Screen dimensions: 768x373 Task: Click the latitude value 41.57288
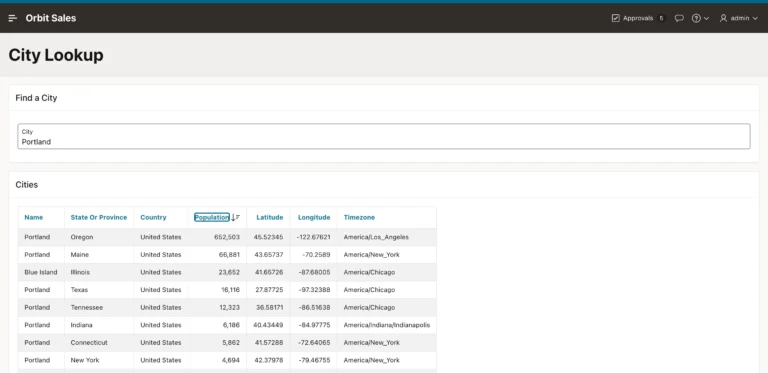pyautogui.click(x=268, y=343)
